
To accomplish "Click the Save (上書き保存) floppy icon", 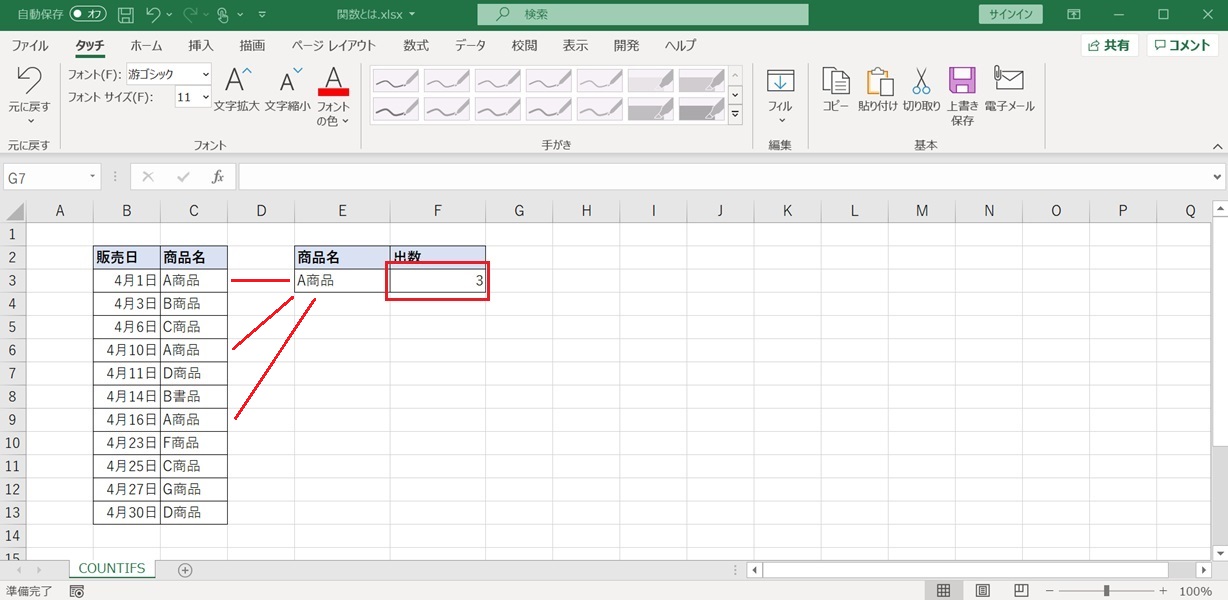I will pyautogui.click(x=962, y=82).
